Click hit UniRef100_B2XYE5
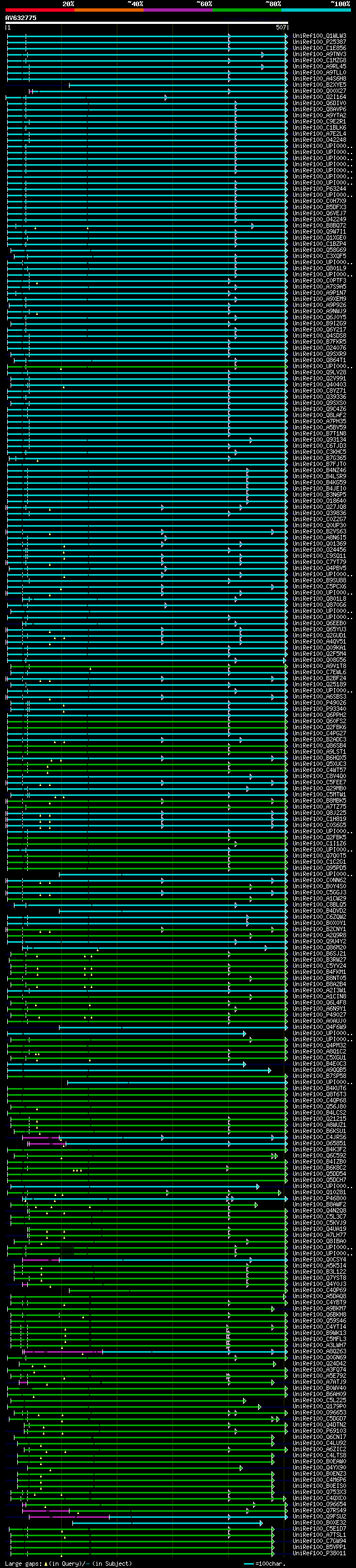Viewport: 356px width, 1568px height. (319, 85)
